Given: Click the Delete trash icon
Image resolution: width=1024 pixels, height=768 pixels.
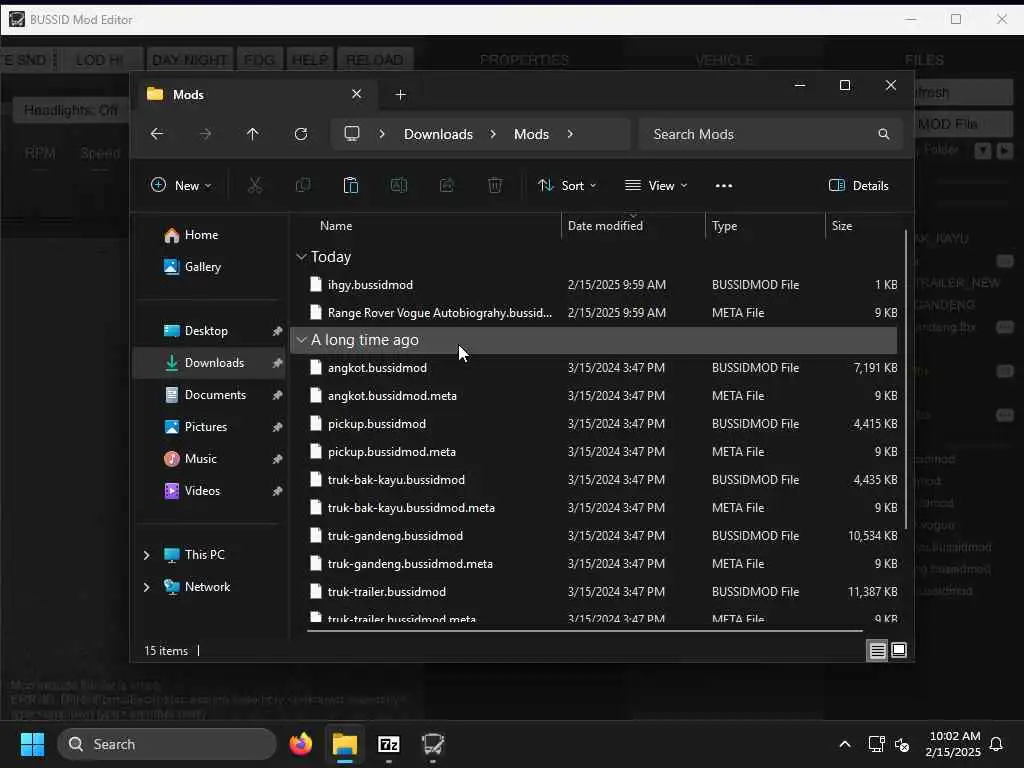Looking at the screenshot, I should (495, 185).
